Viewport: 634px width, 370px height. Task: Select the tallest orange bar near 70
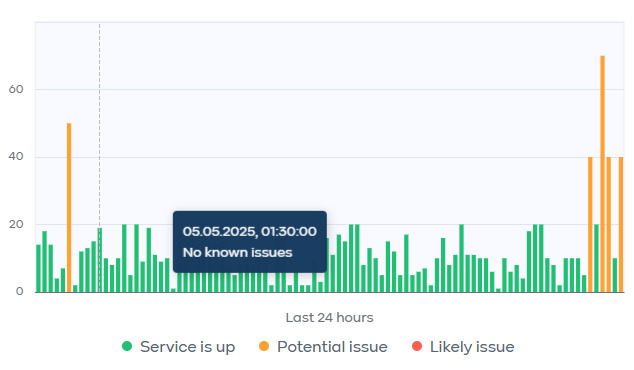point(602,174)
